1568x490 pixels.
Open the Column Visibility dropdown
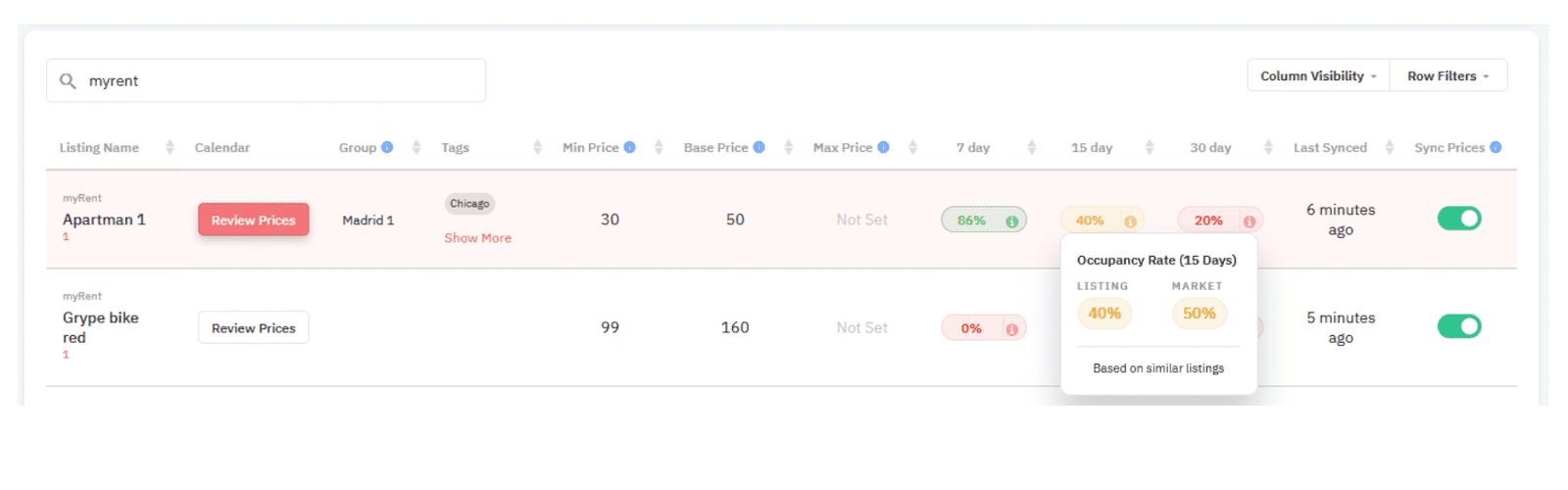tap(1318, 75)
